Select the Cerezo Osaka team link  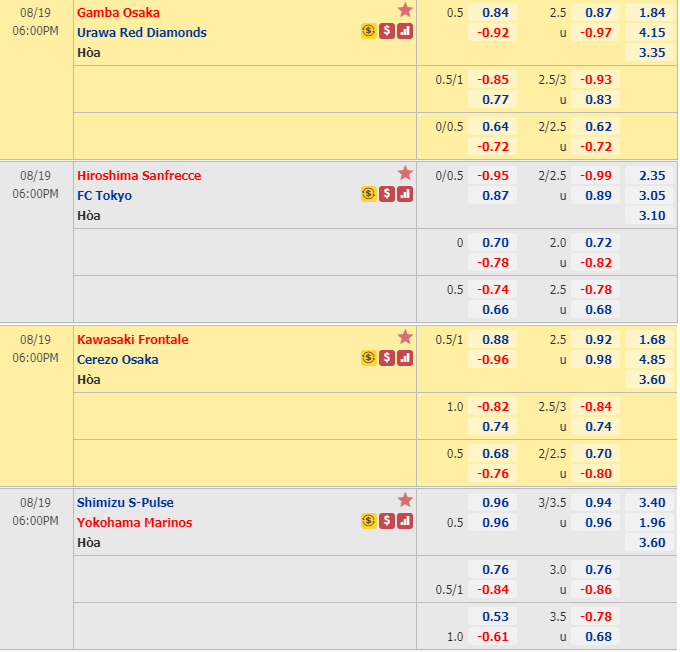click(117, 360)
